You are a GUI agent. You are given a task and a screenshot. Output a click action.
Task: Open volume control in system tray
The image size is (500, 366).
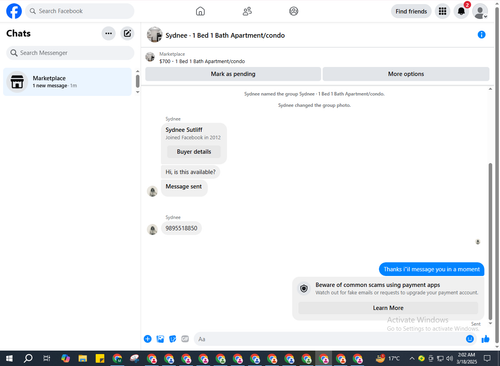click(449, 359)
